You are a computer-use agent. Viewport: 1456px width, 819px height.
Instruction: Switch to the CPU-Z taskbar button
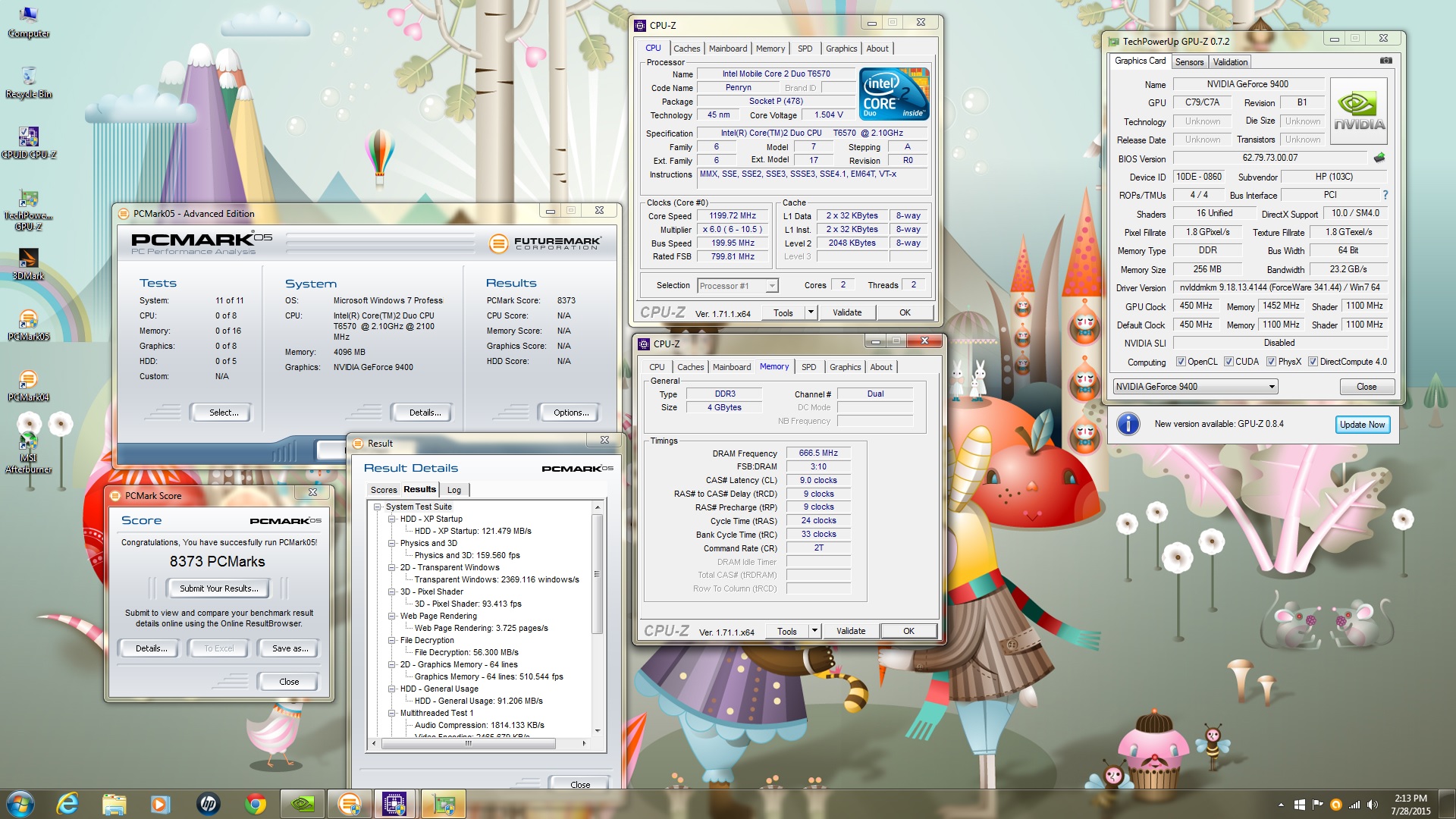tap(396, 804)
